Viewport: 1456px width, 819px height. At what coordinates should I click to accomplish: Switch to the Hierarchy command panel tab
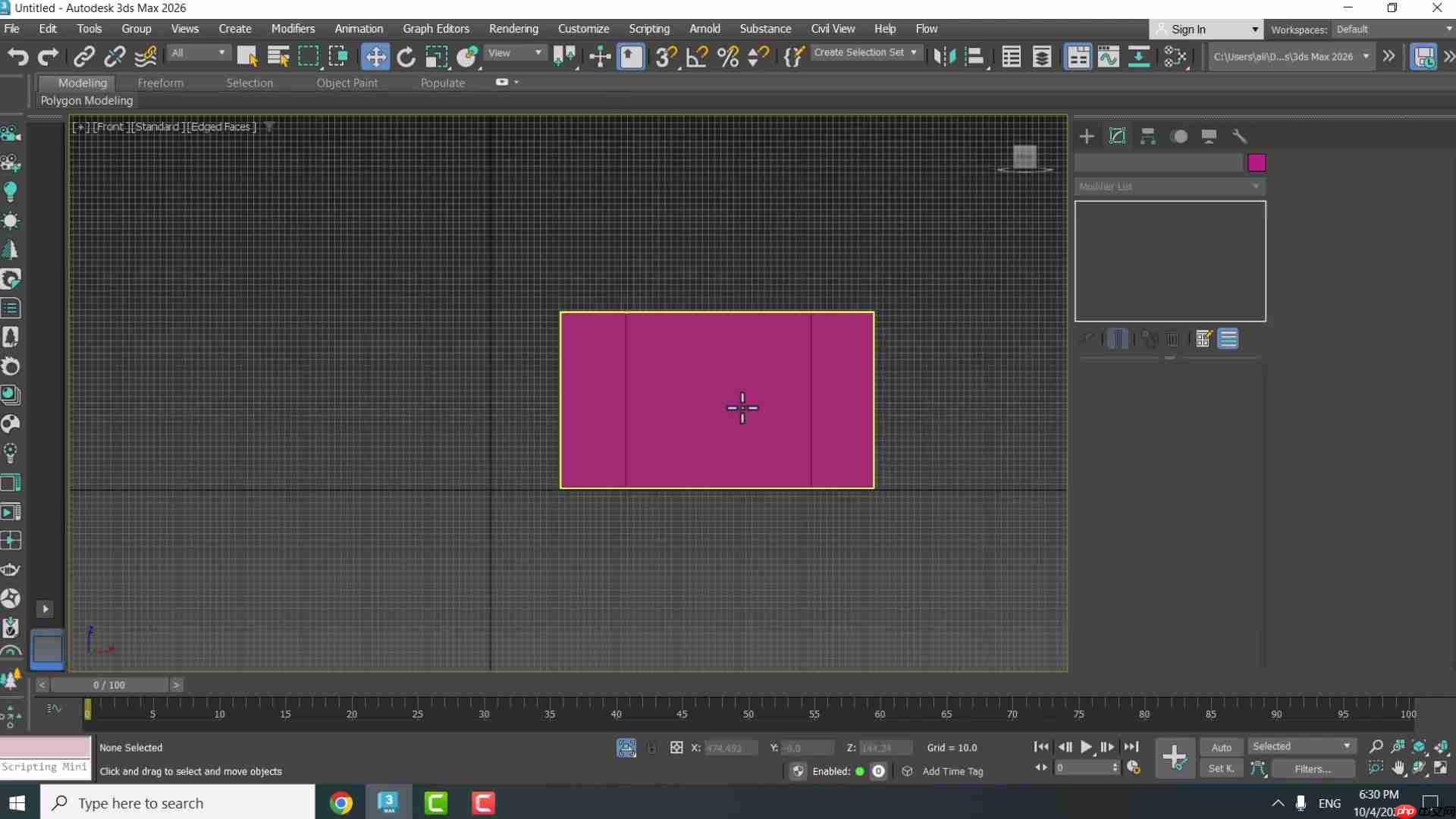pos(1148,136)
